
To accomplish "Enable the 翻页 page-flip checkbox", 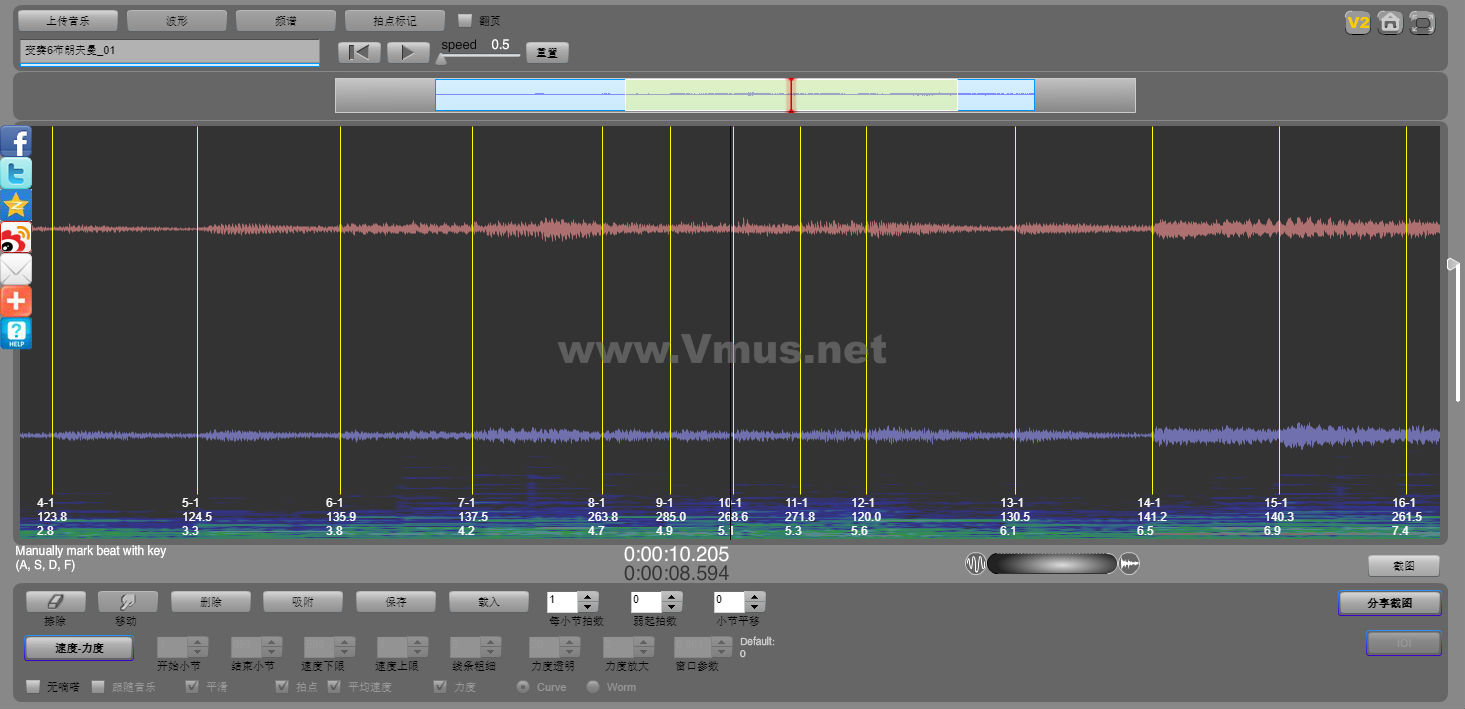I will [465, 20].
